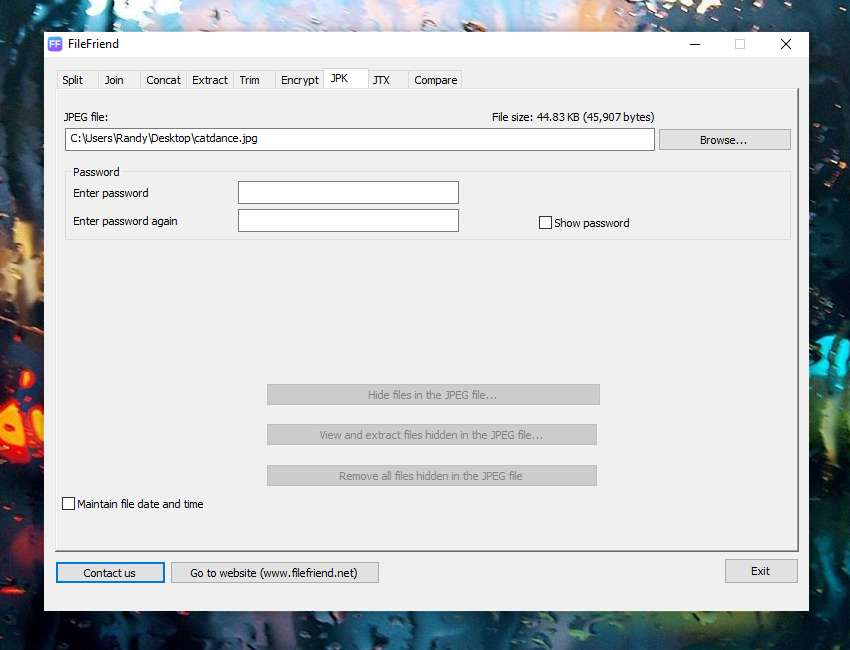
Task: Open the Encrypt tab
Action: (300, 80)
